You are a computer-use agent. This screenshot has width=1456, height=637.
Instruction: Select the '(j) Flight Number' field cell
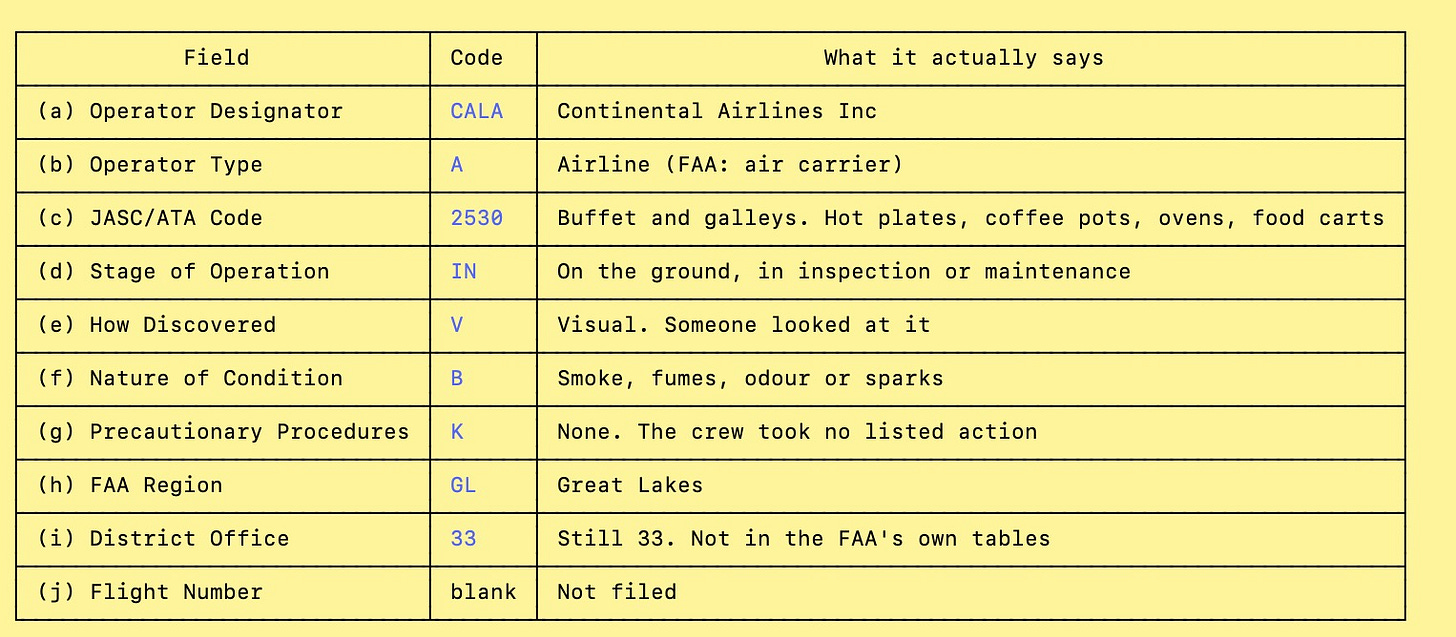click(223, 592)
